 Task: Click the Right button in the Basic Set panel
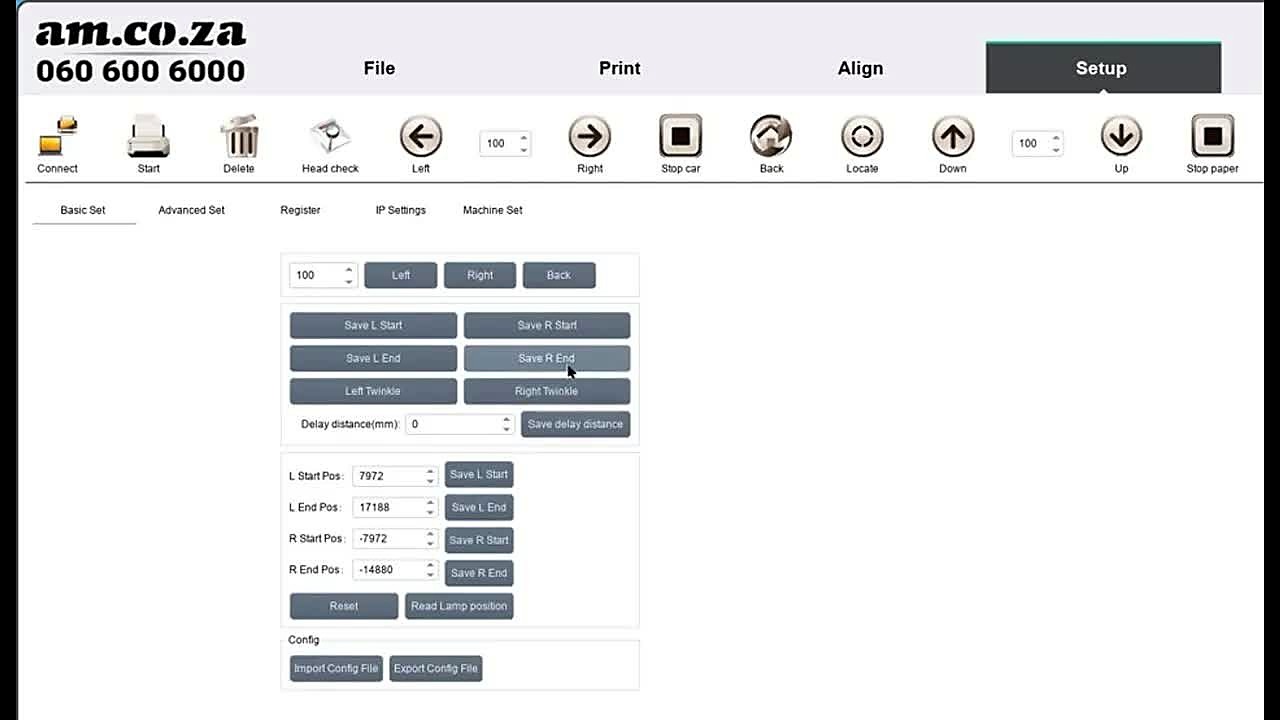(480, 275)
